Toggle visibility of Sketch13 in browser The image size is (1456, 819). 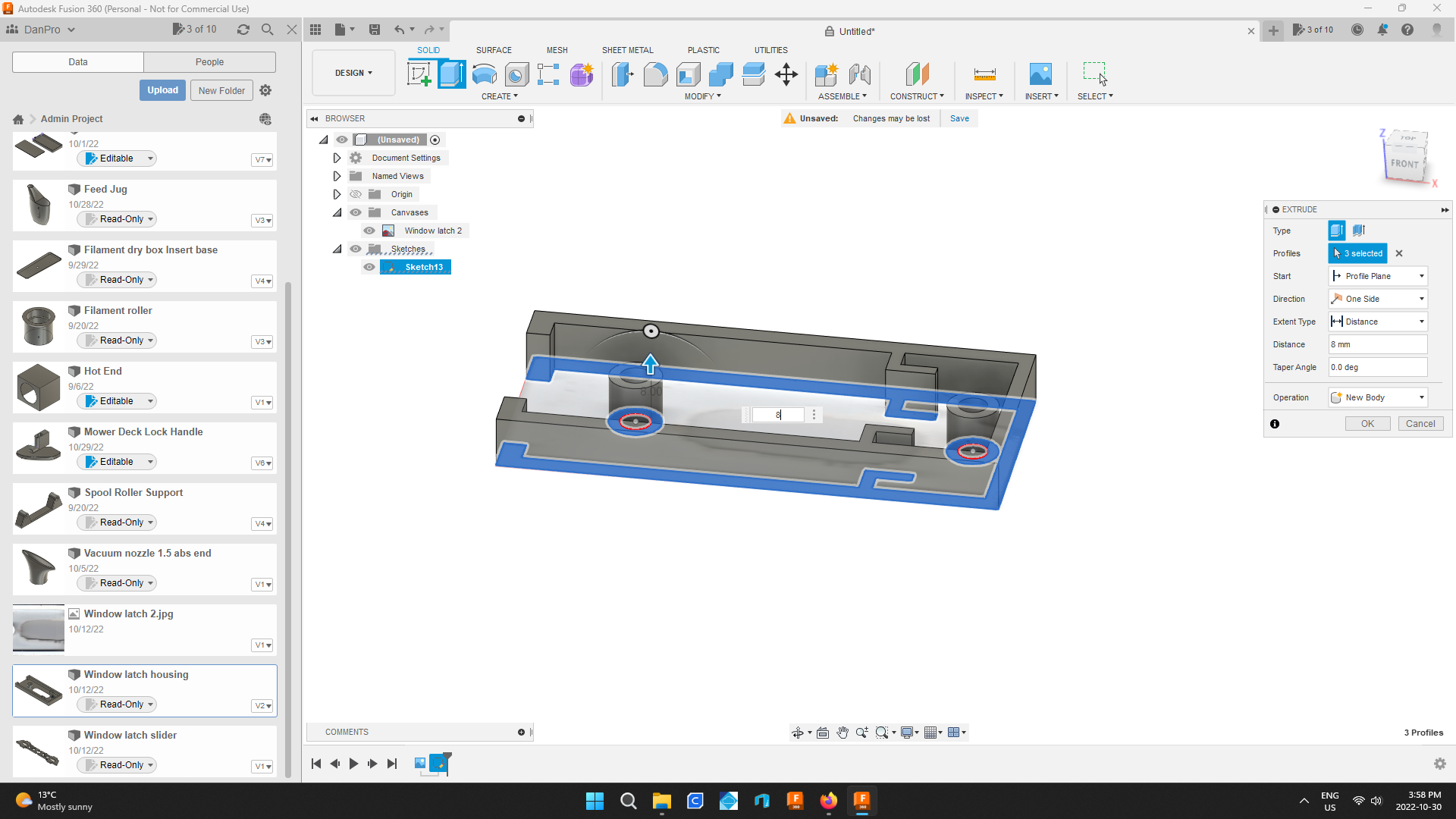click(x=370, y=267)
